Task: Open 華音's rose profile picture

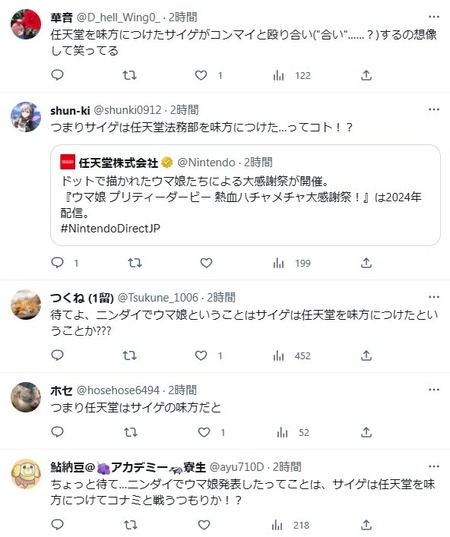Action: pyautogui.click(x=26, y=24)
